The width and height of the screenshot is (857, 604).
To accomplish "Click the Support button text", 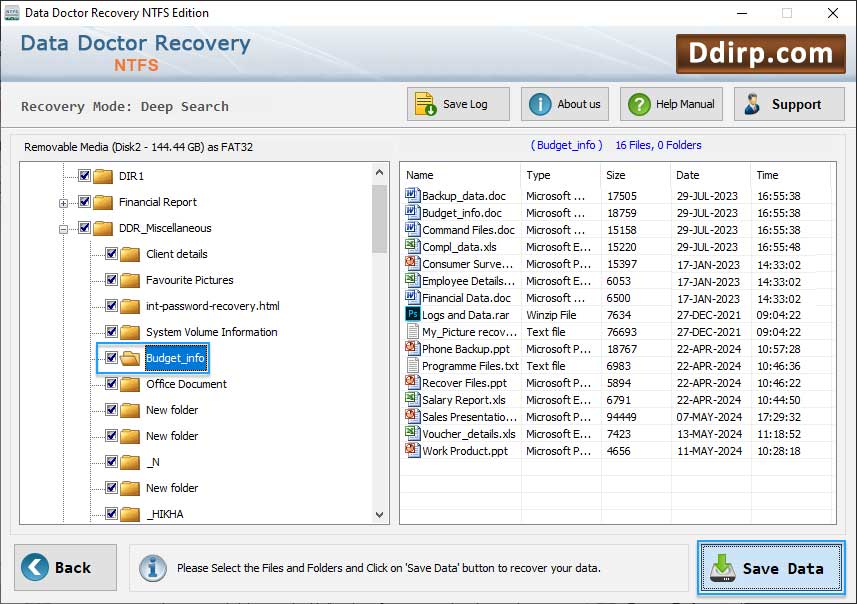I will pos(796,104).
